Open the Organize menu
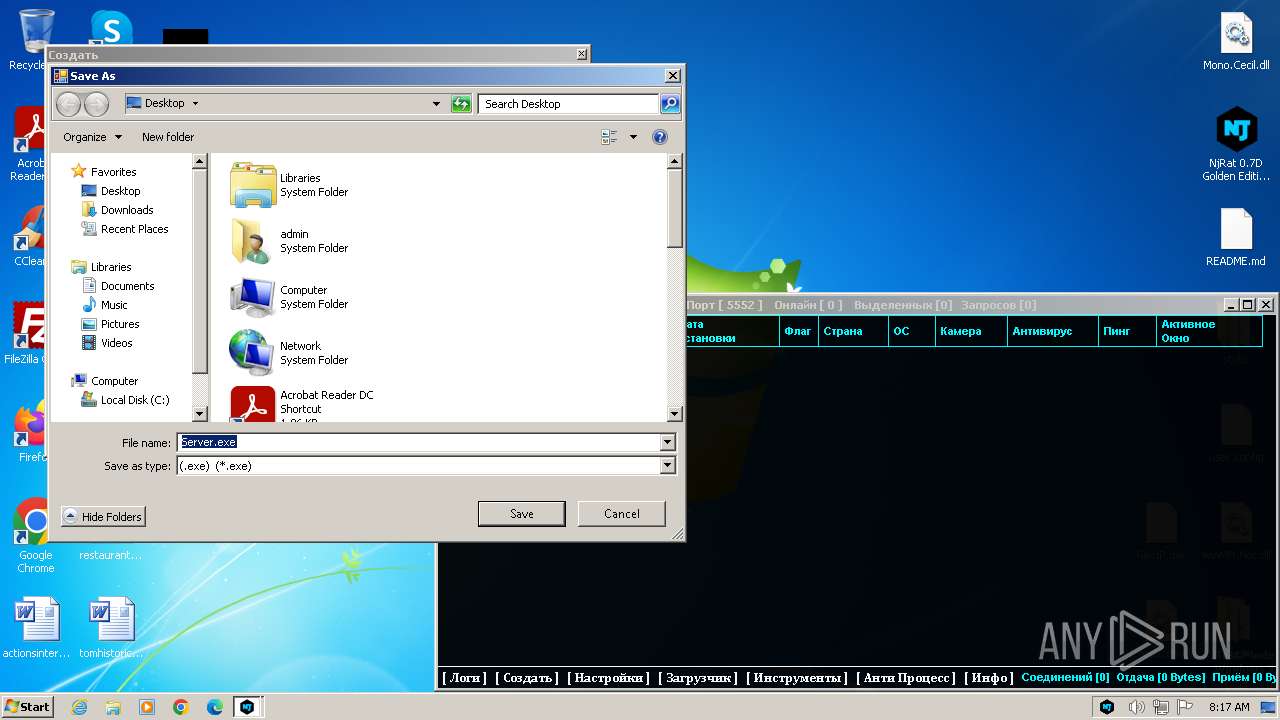Image resolution: width=1280 pixels, height=720 pixels. pos(92,137)
